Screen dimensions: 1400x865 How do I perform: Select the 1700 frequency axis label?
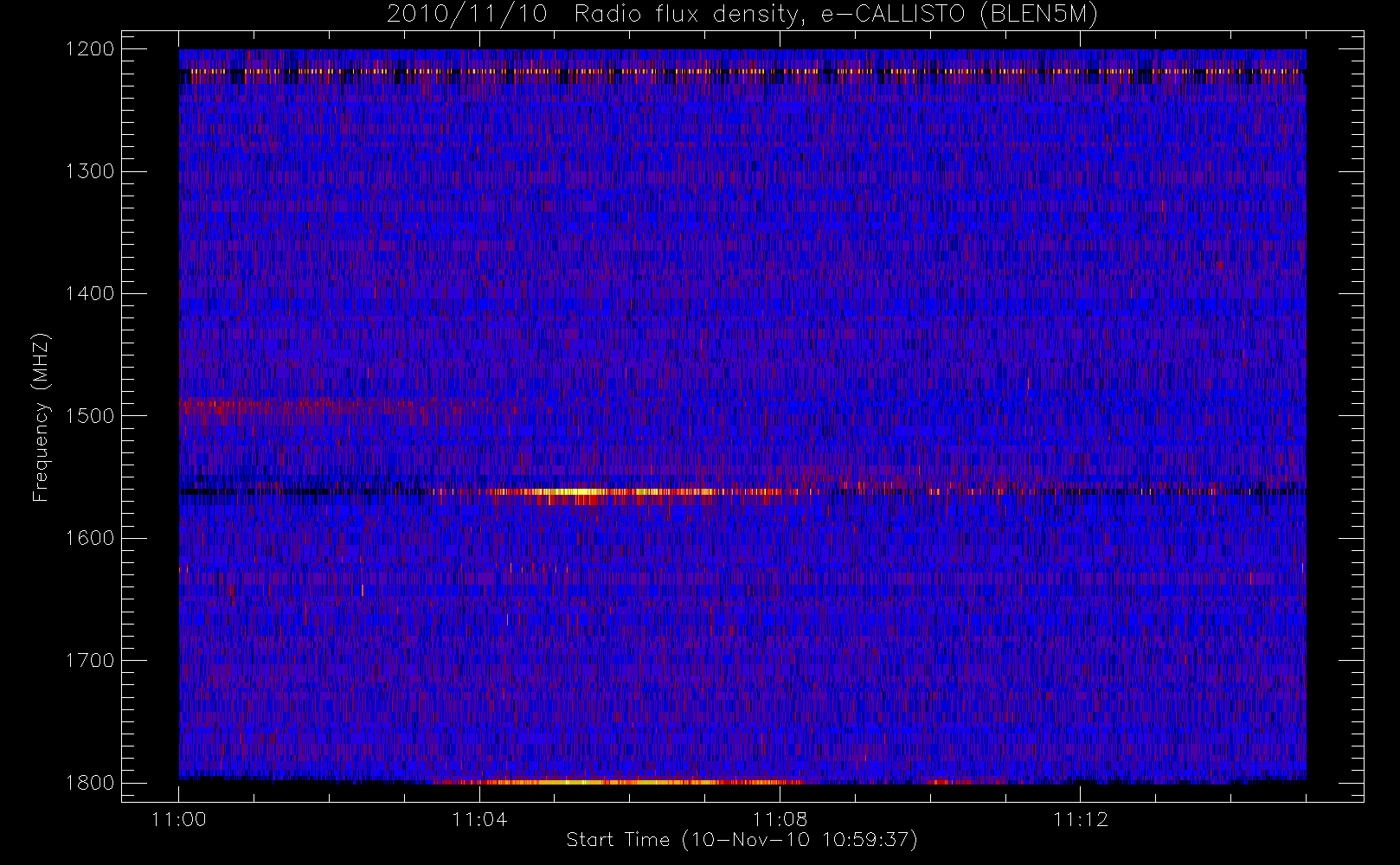click(90, 661)
